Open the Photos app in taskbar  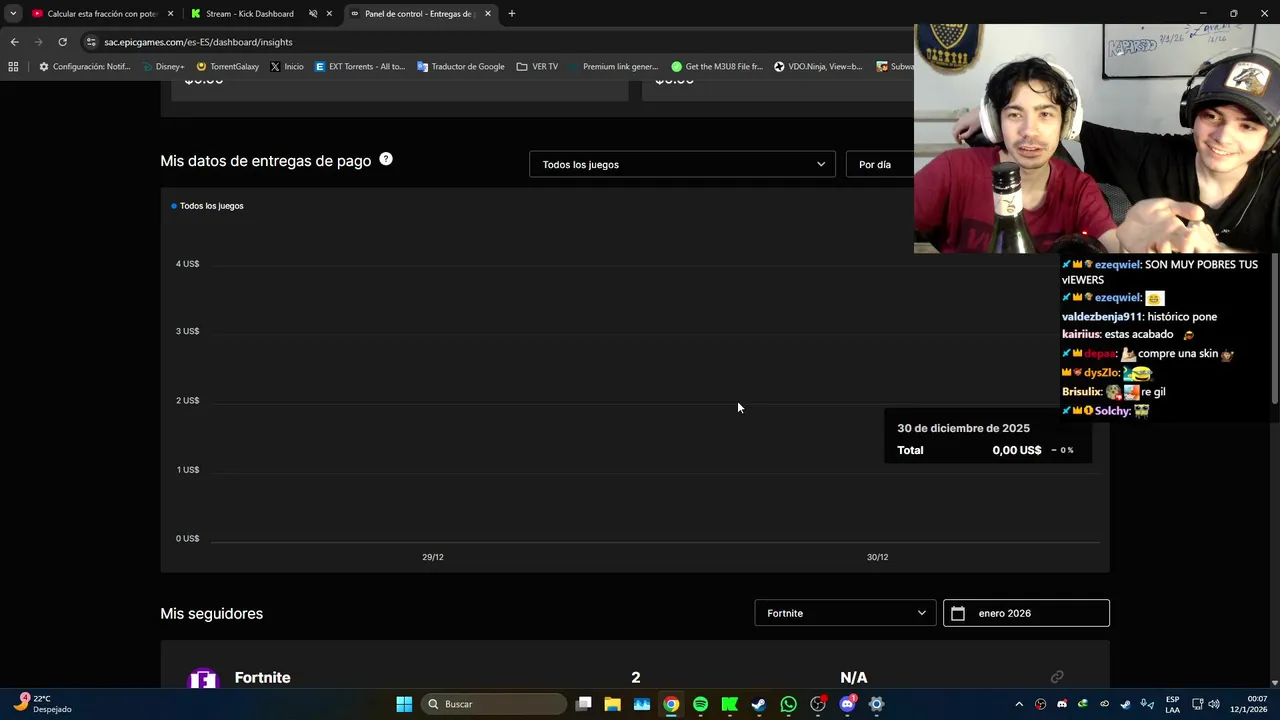click(x=642, y=704)
